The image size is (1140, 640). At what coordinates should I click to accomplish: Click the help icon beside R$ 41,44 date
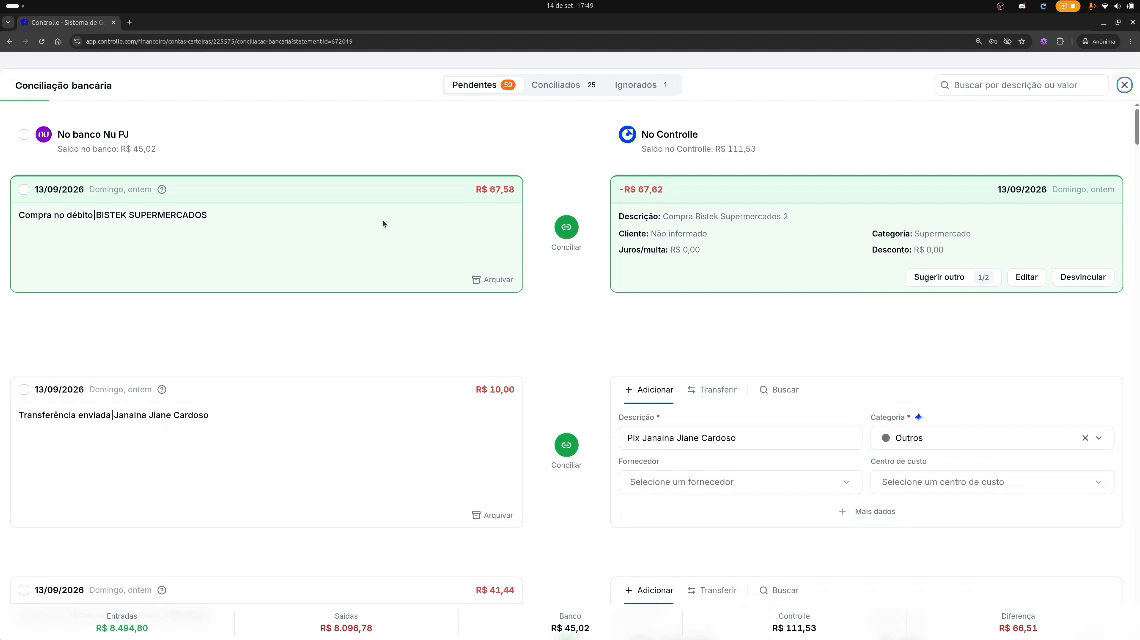coord(162,591)
